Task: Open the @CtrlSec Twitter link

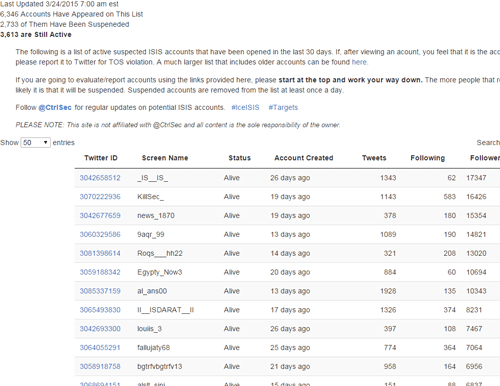Action: tap(55, 108)
